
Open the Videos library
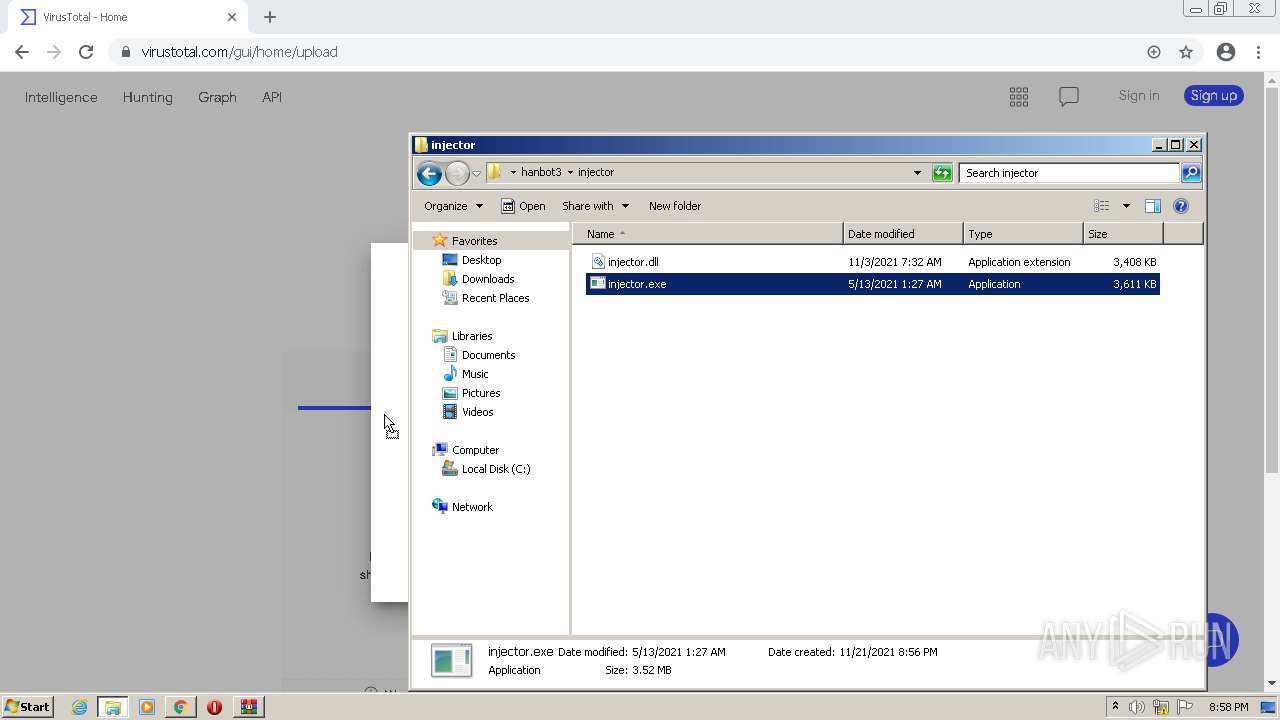[477, 412]
